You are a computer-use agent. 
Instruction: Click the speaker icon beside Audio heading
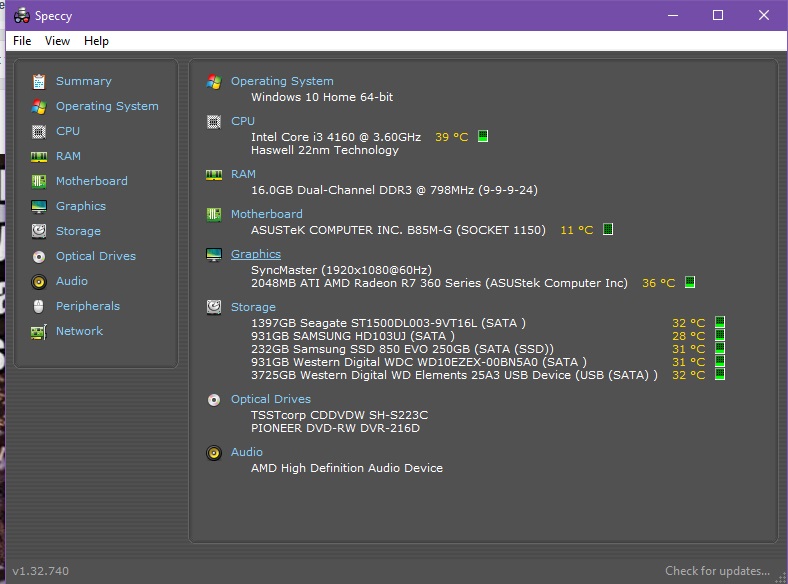click(x=214, y=453)
